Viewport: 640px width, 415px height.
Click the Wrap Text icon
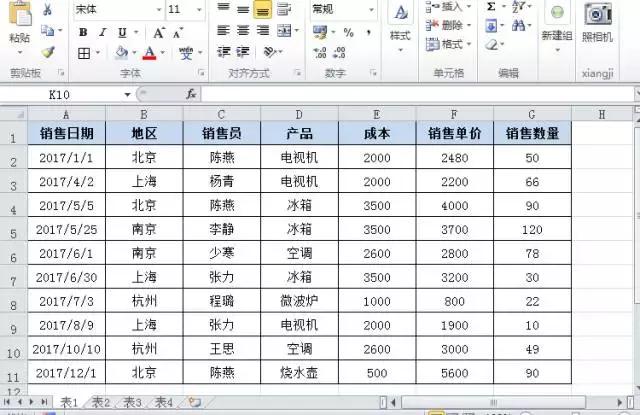[x=284, y=9]
